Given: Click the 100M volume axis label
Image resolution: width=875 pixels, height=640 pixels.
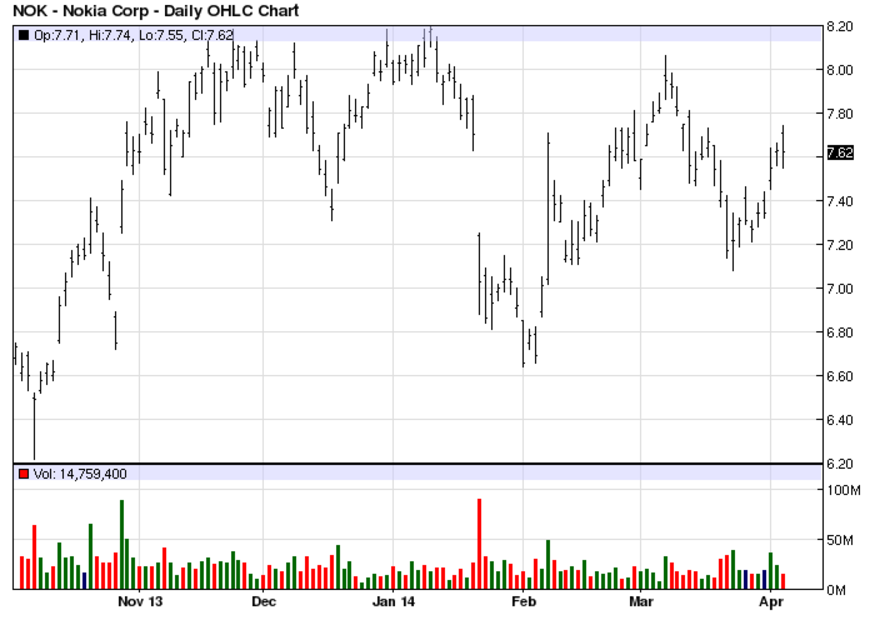Looking at the screenshot, I should (x=843, y=490).
